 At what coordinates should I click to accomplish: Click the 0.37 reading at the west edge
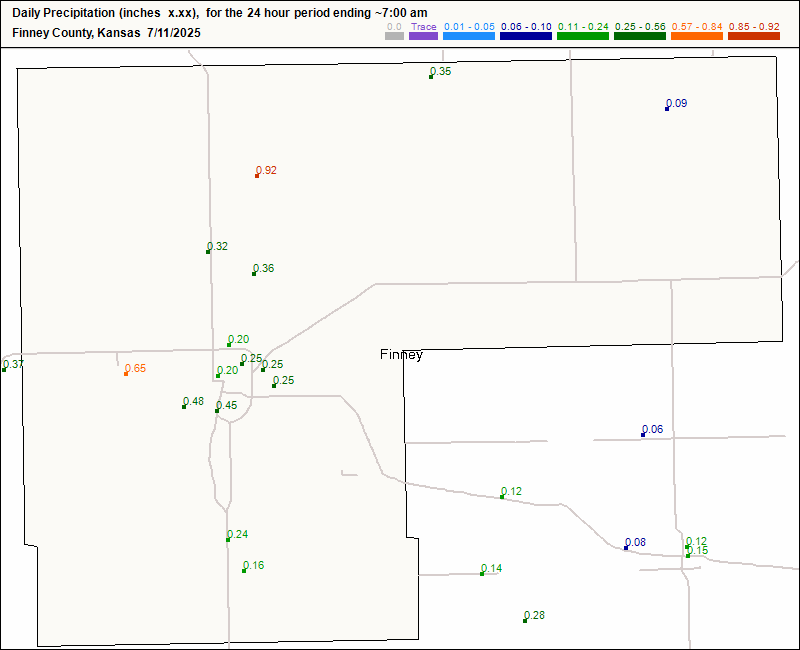(13, 364)
